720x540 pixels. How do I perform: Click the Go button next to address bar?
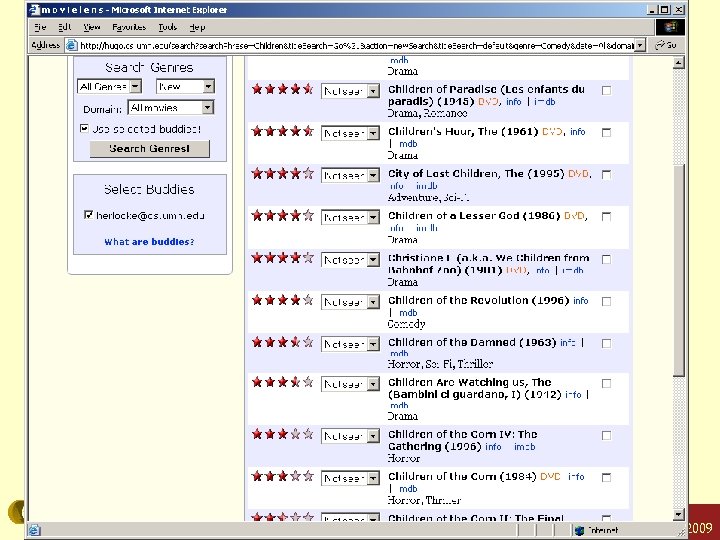[666, 45]
